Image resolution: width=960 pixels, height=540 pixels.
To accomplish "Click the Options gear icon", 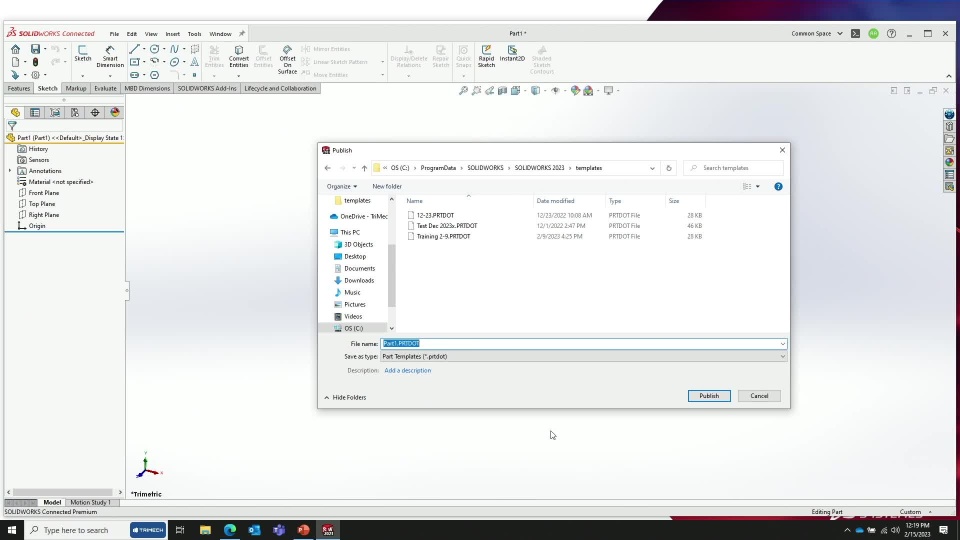I will coord(35,75).
